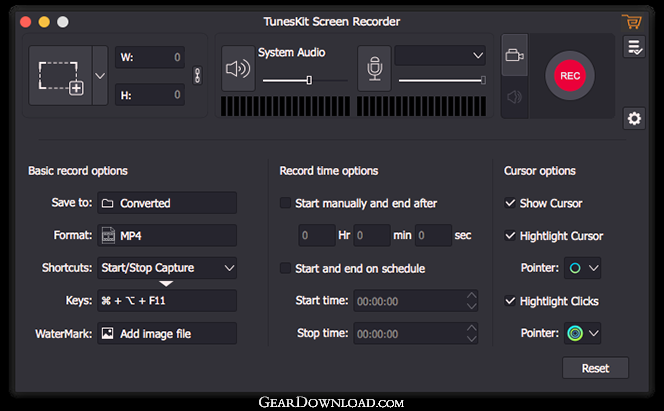Click the film format icon beside MP4
Viewport: 664px width, 411px height.
[108, 236]
